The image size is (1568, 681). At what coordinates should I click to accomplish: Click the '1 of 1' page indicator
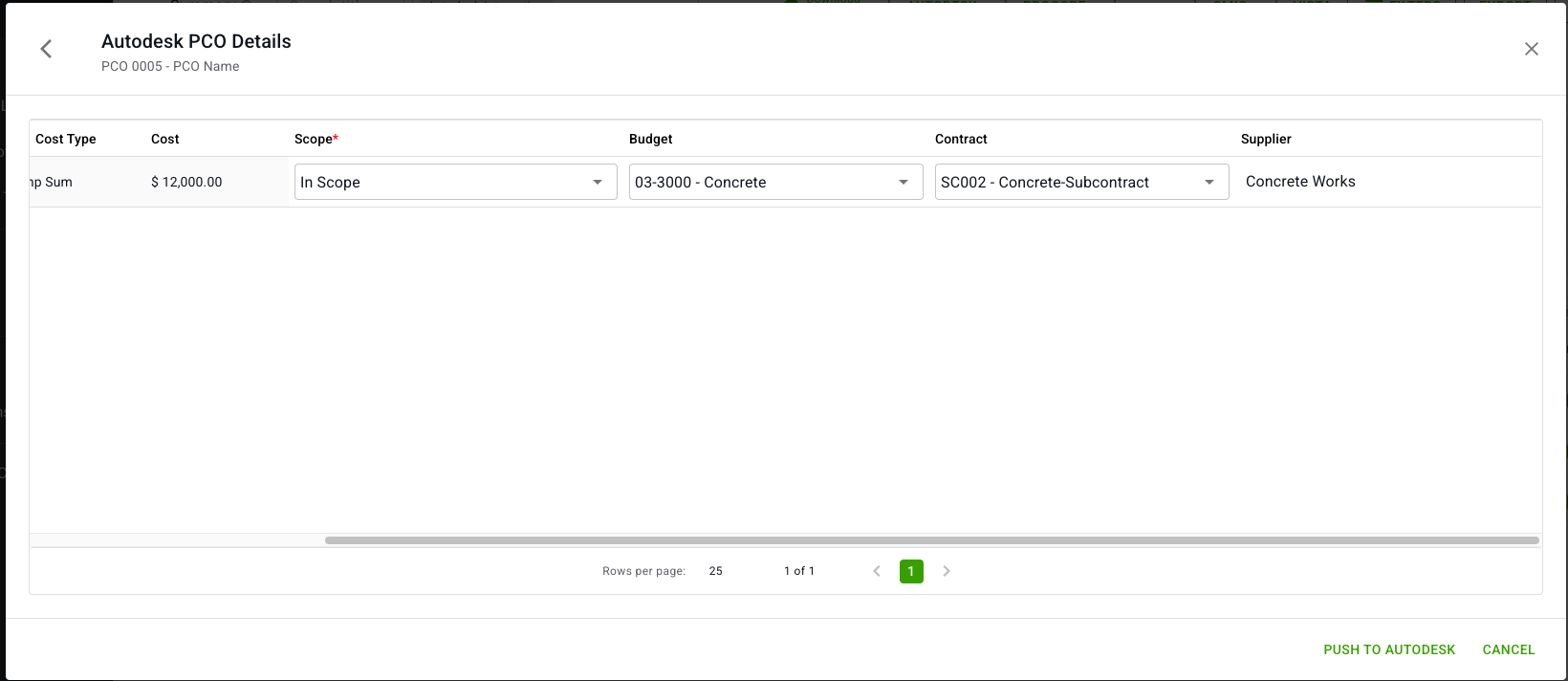799,571
